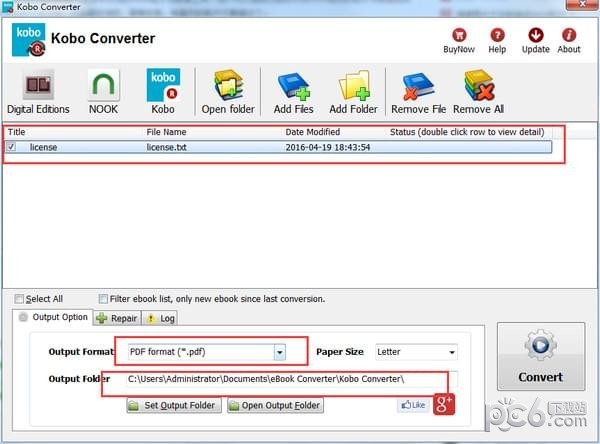
Task: Open the Output Format dropdown
Action: [x=280, y=352]
